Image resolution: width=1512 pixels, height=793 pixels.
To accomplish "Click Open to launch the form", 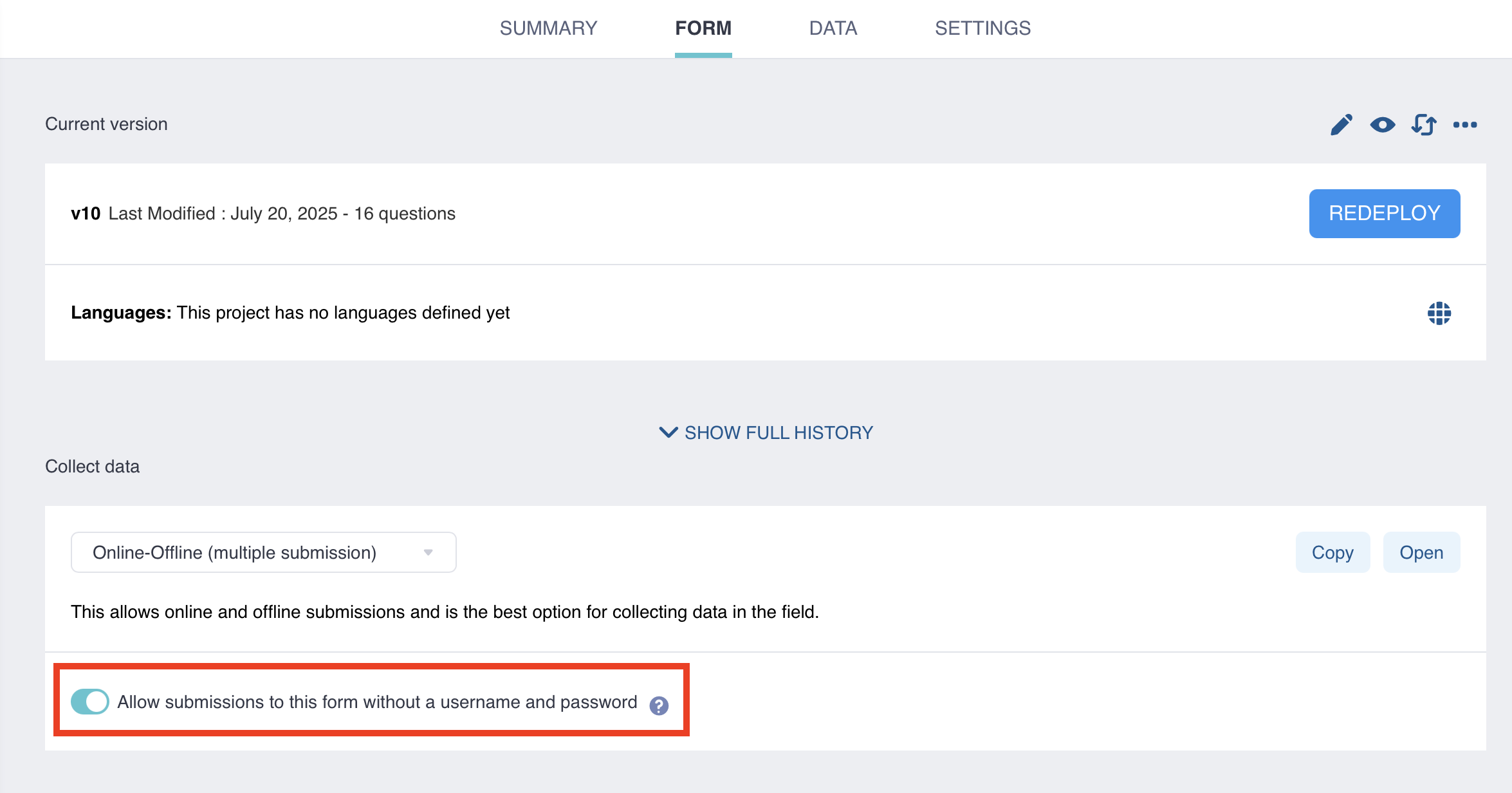I will pyautogui.click(x=1421, y=552).
